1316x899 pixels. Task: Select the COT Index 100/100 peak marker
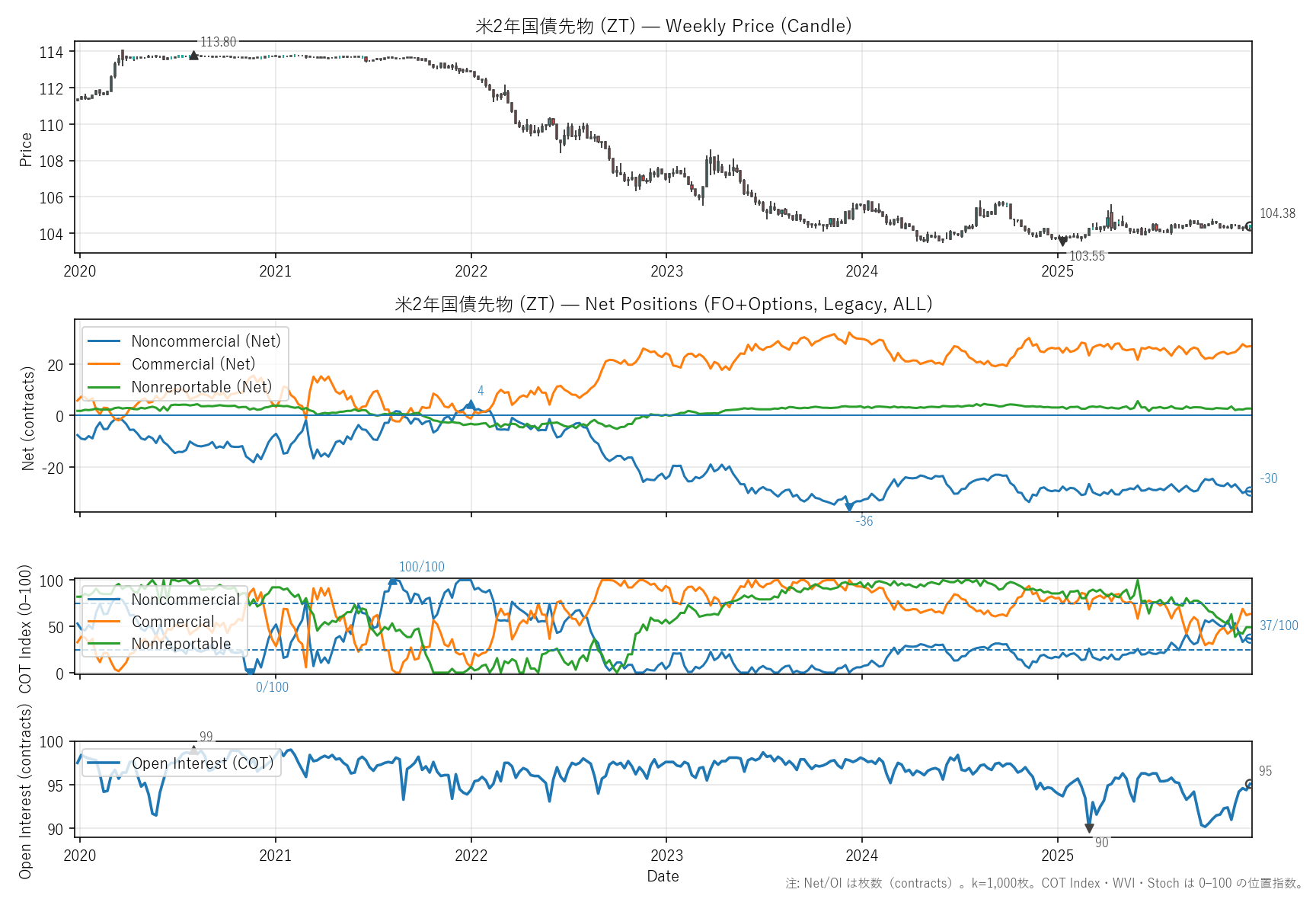(393, 581)
